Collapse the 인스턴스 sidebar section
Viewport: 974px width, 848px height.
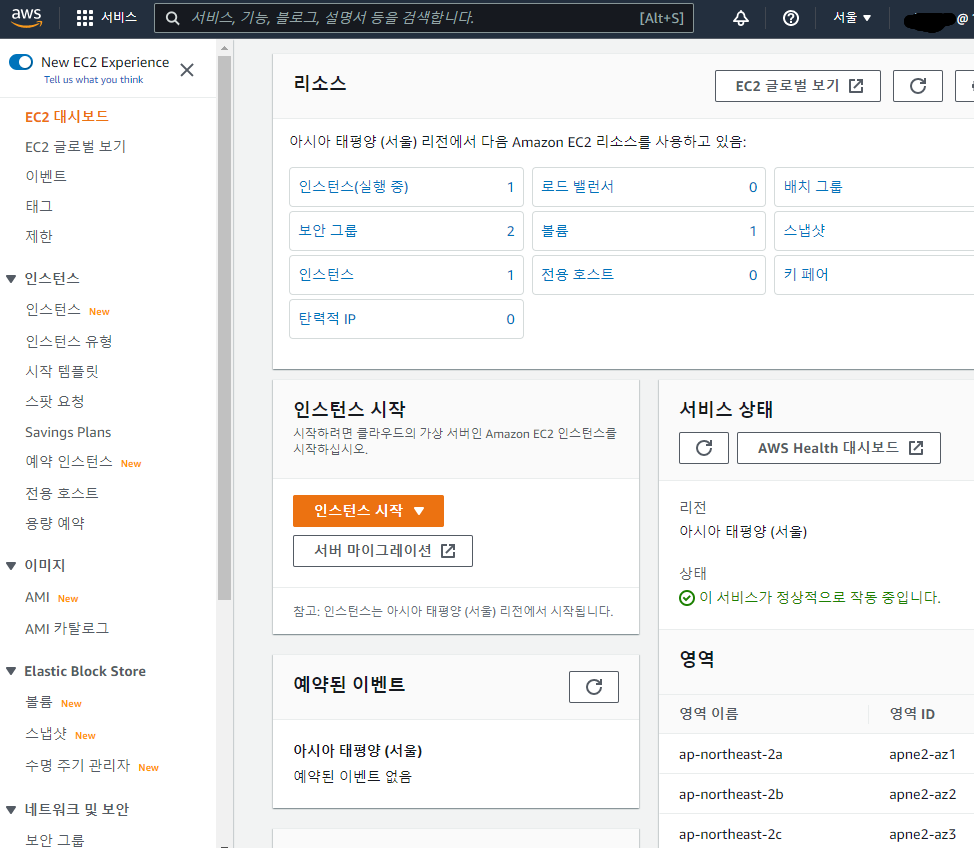pos(11,278)
